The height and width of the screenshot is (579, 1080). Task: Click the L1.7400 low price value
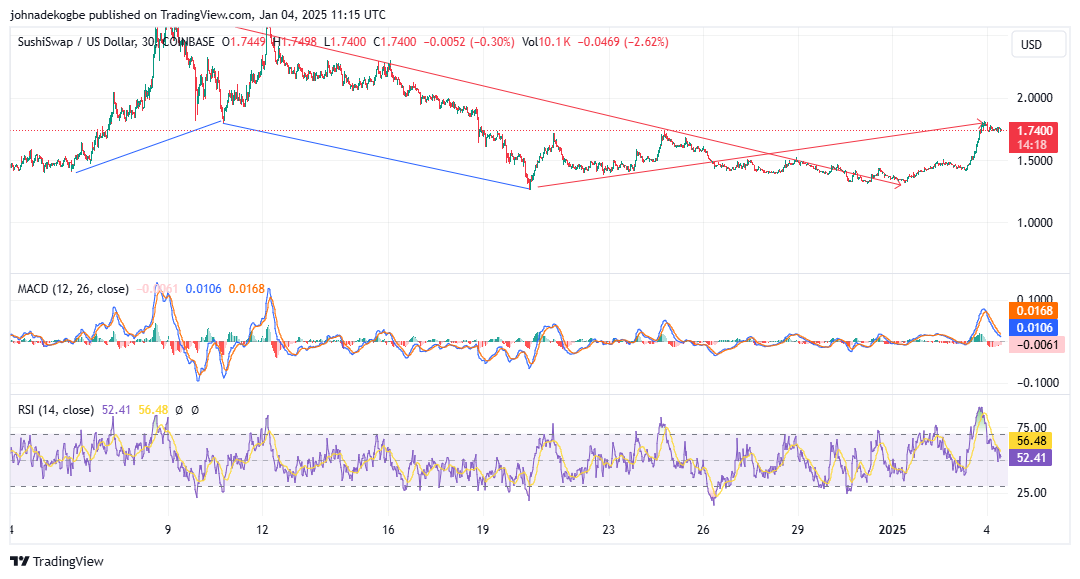[x=345, y=42]
